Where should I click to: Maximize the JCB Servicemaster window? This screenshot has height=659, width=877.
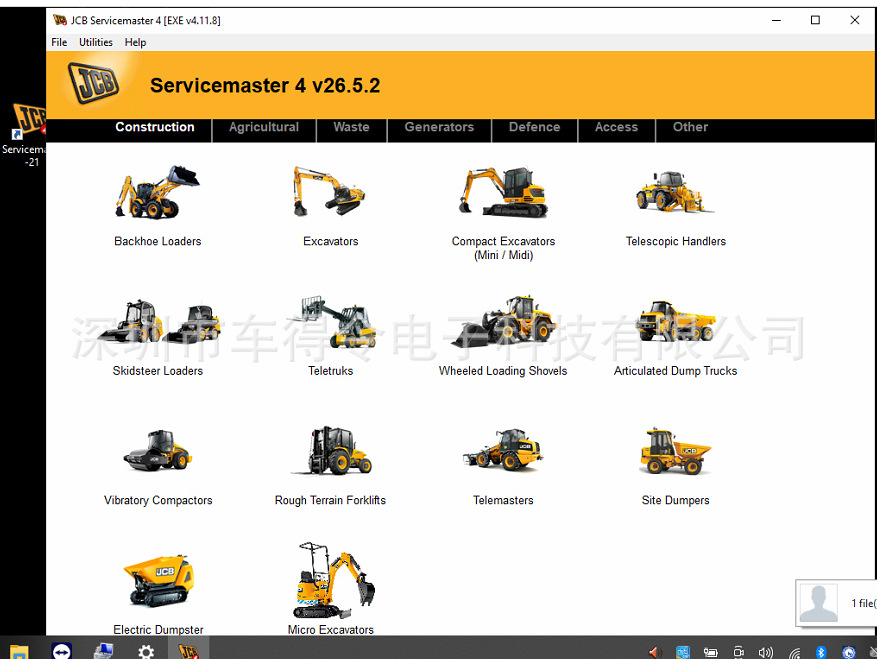815,20
